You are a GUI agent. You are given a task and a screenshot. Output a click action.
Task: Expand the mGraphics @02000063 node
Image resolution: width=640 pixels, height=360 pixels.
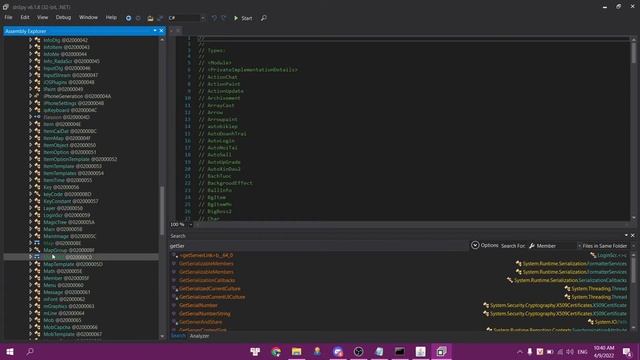30,306
